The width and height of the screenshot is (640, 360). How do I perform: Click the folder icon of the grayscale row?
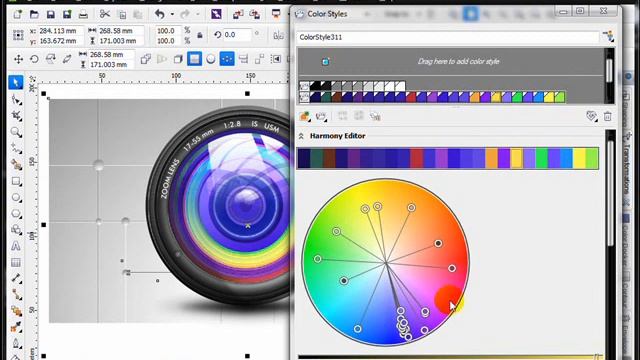point(304,86)
